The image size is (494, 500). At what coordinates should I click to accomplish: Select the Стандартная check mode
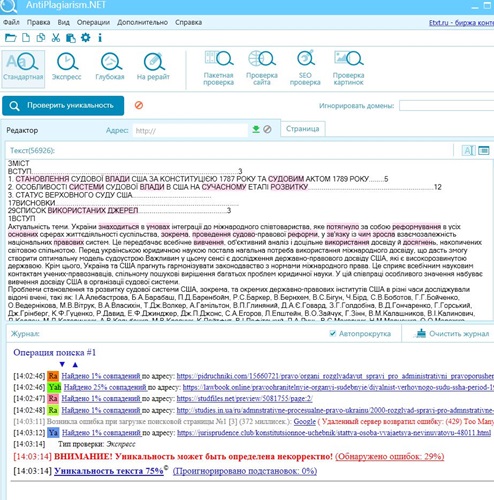click(x=23, y=69)
